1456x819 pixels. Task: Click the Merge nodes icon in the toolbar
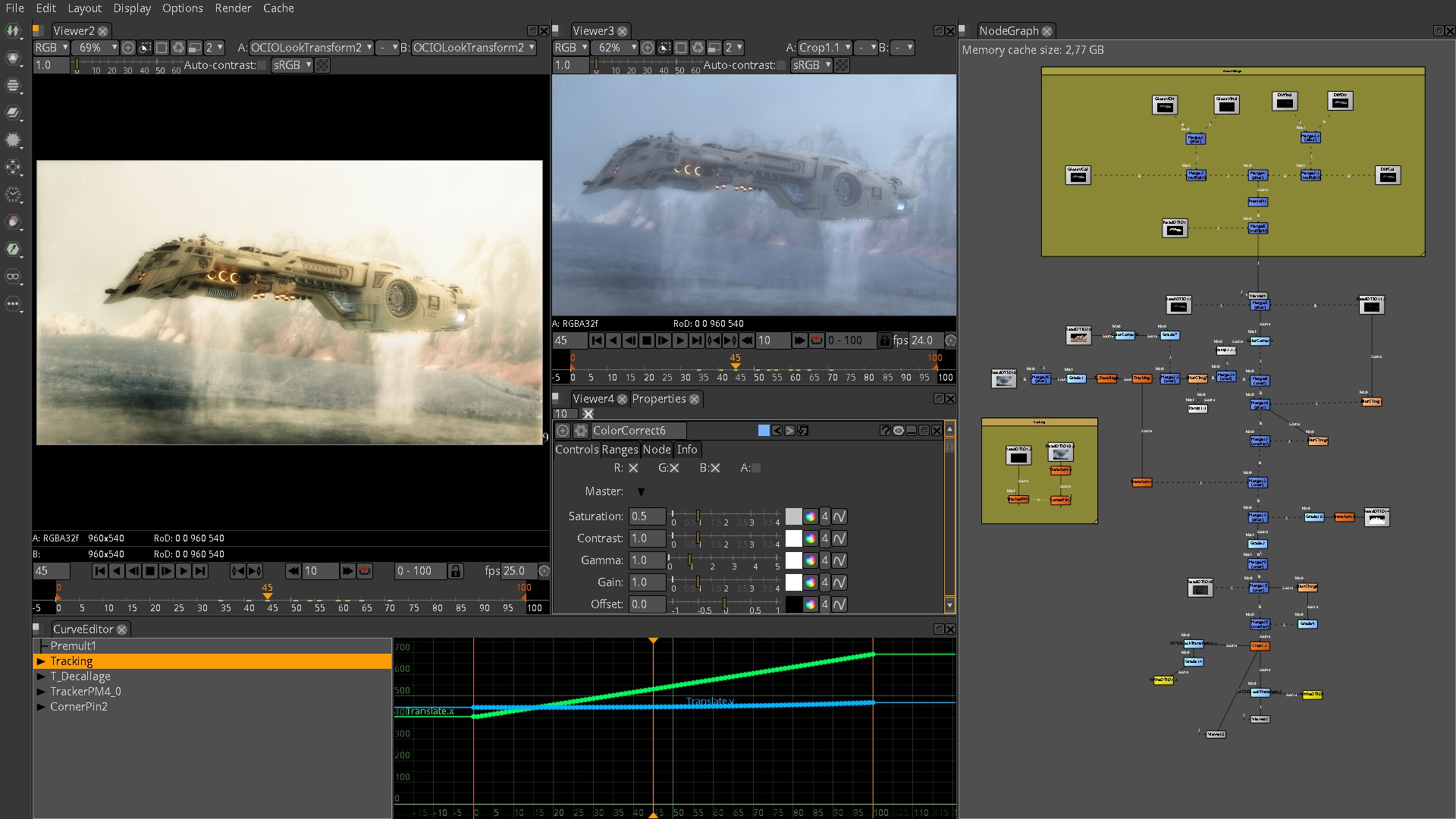[14, 113]
